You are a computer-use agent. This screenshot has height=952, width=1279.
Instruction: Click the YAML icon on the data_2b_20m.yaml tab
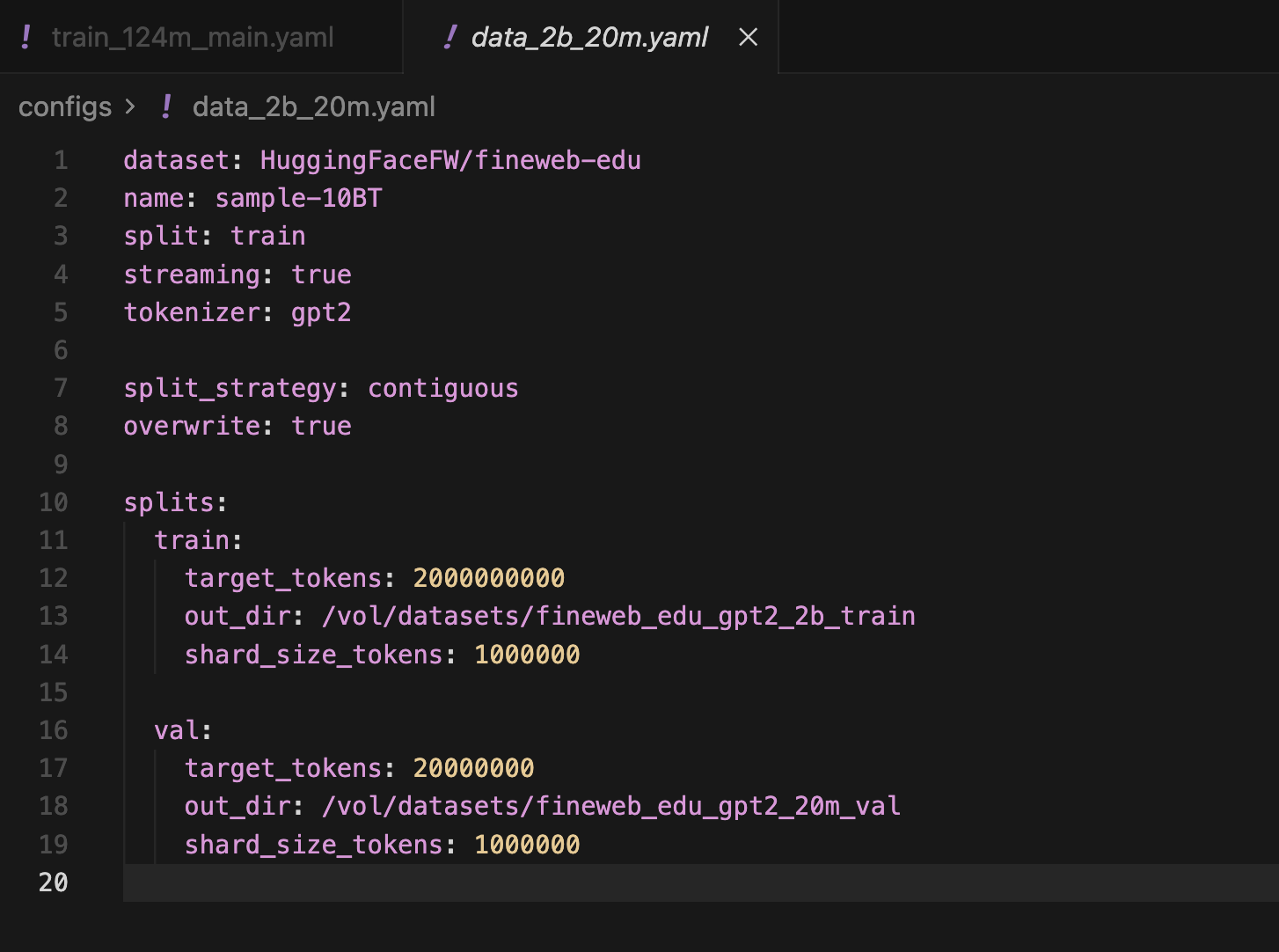click(450, 37)
